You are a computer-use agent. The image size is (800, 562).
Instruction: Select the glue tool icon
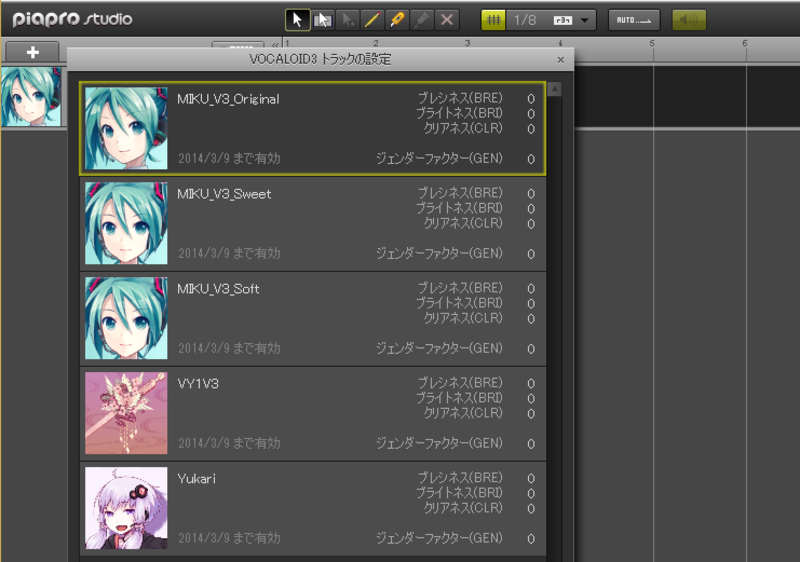click(422, 20)
